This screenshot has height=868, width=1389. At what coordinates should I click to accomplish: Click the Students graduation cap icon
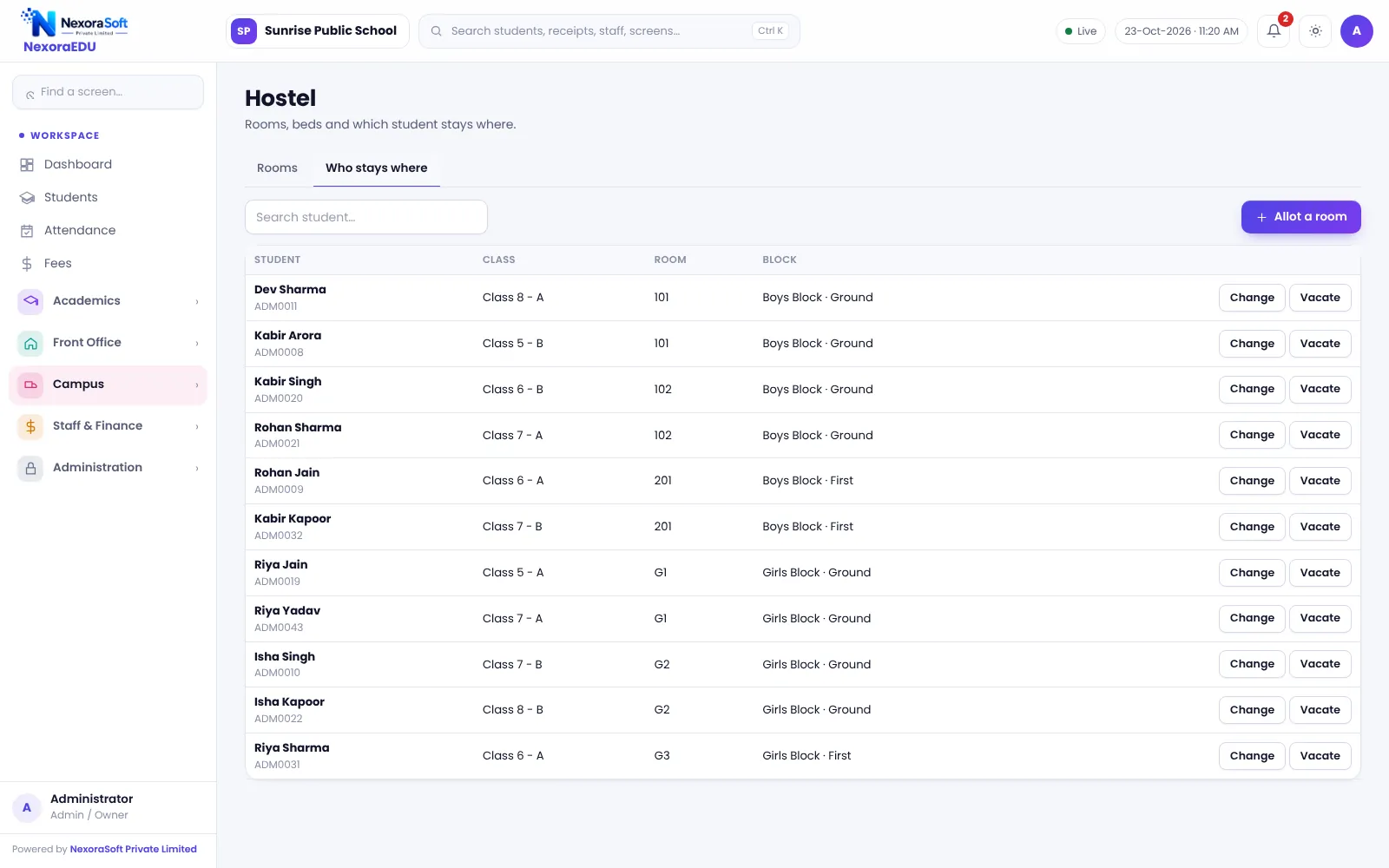[x=27, y=198]
